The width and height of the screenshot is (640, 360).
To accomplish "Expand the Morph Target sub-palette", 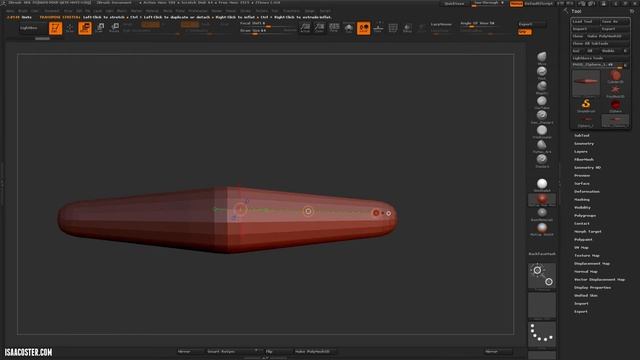I will (x=588, y=231).
